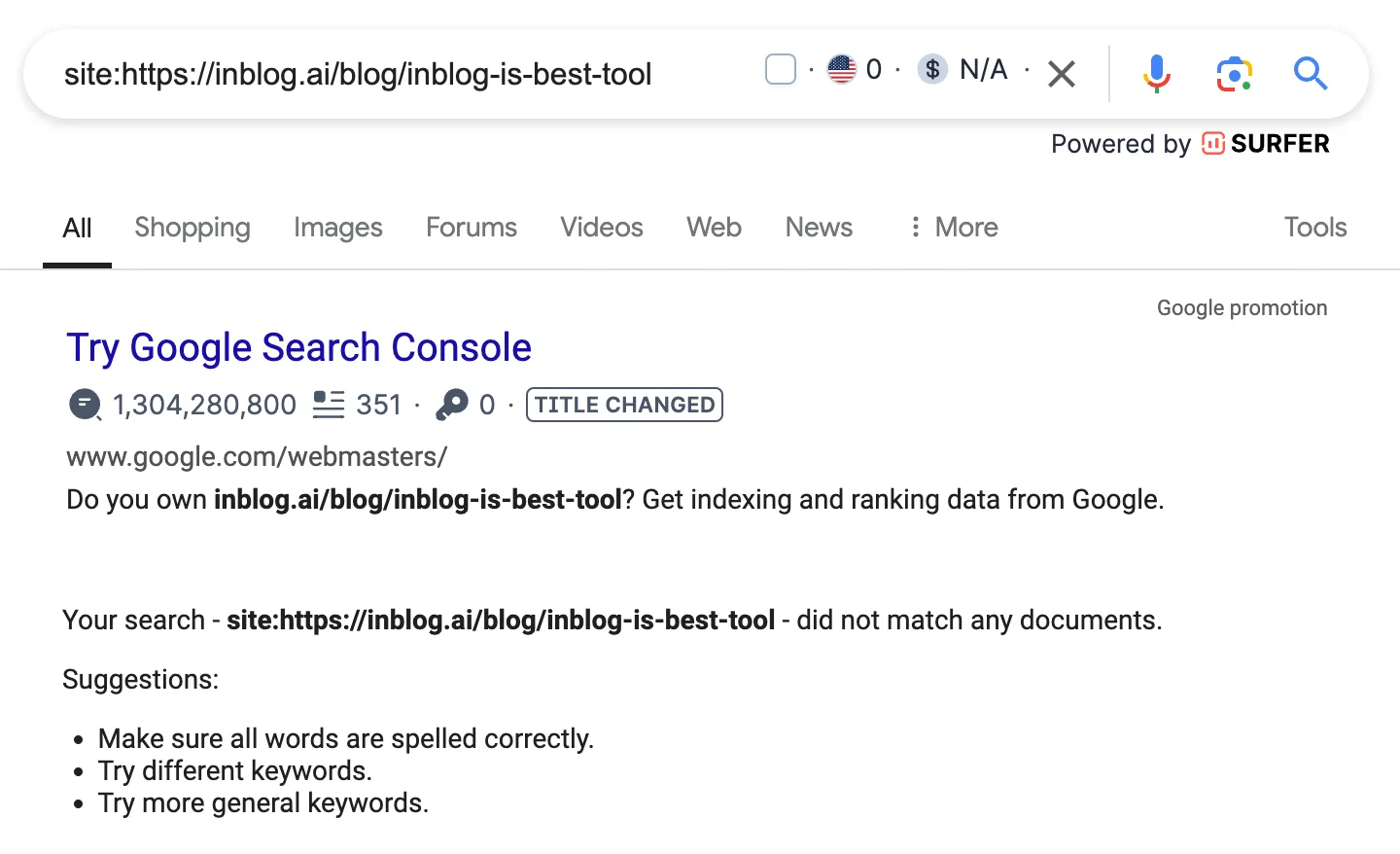Tick the checkbox in the search bar

(x=781, y=70)
